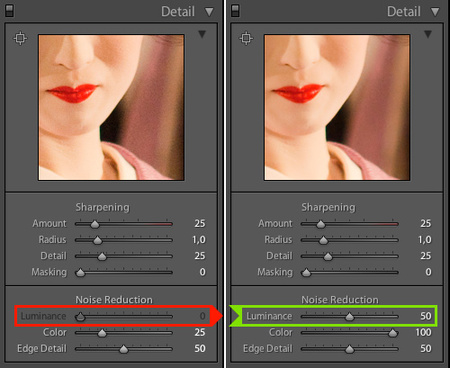
Task: Toggle the Detail panel switch in left panel
Action: [x=9, y=11]
